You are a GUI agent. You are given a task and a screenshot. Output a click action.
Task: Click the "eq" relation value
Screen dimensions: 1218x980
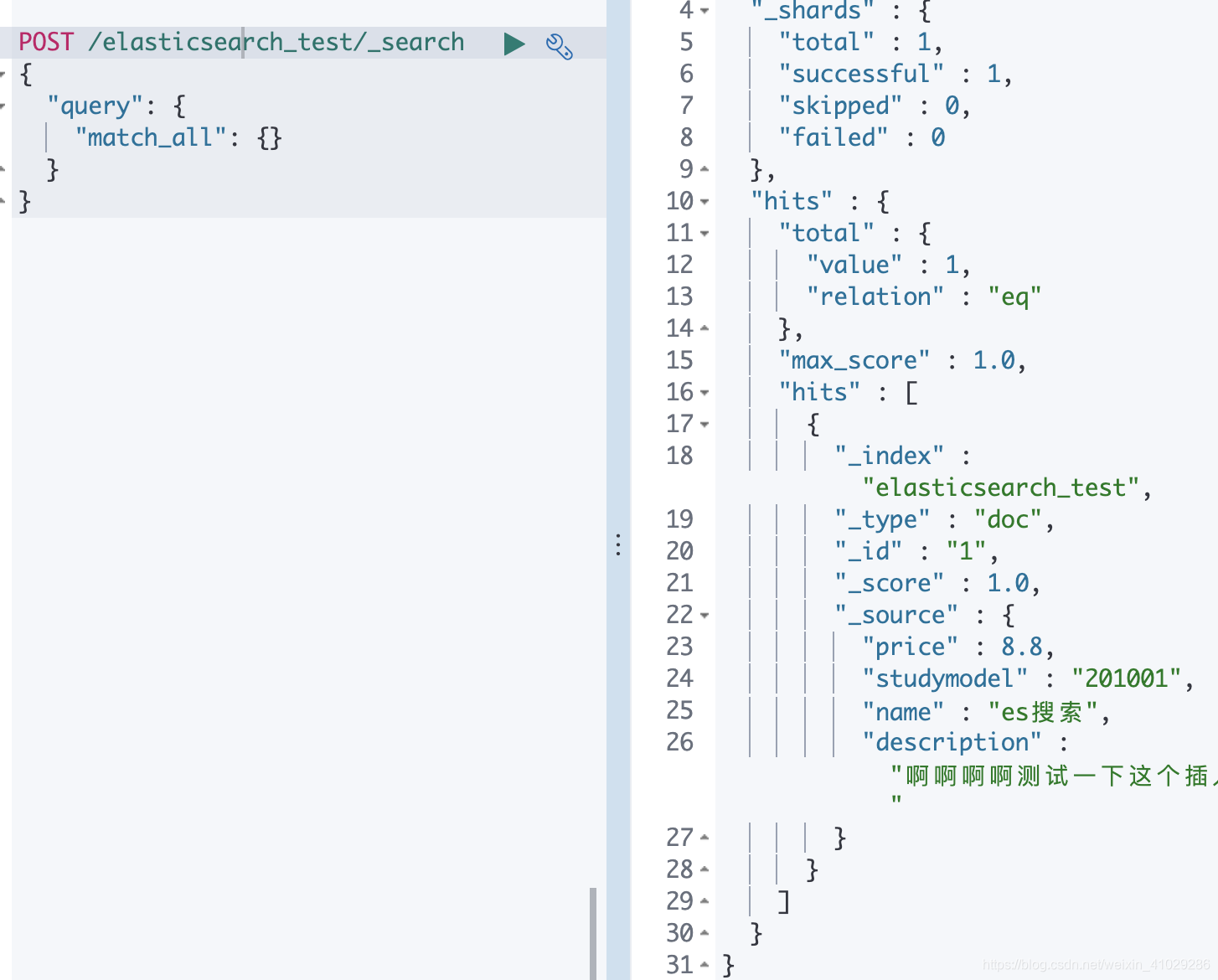[1014, 297]
